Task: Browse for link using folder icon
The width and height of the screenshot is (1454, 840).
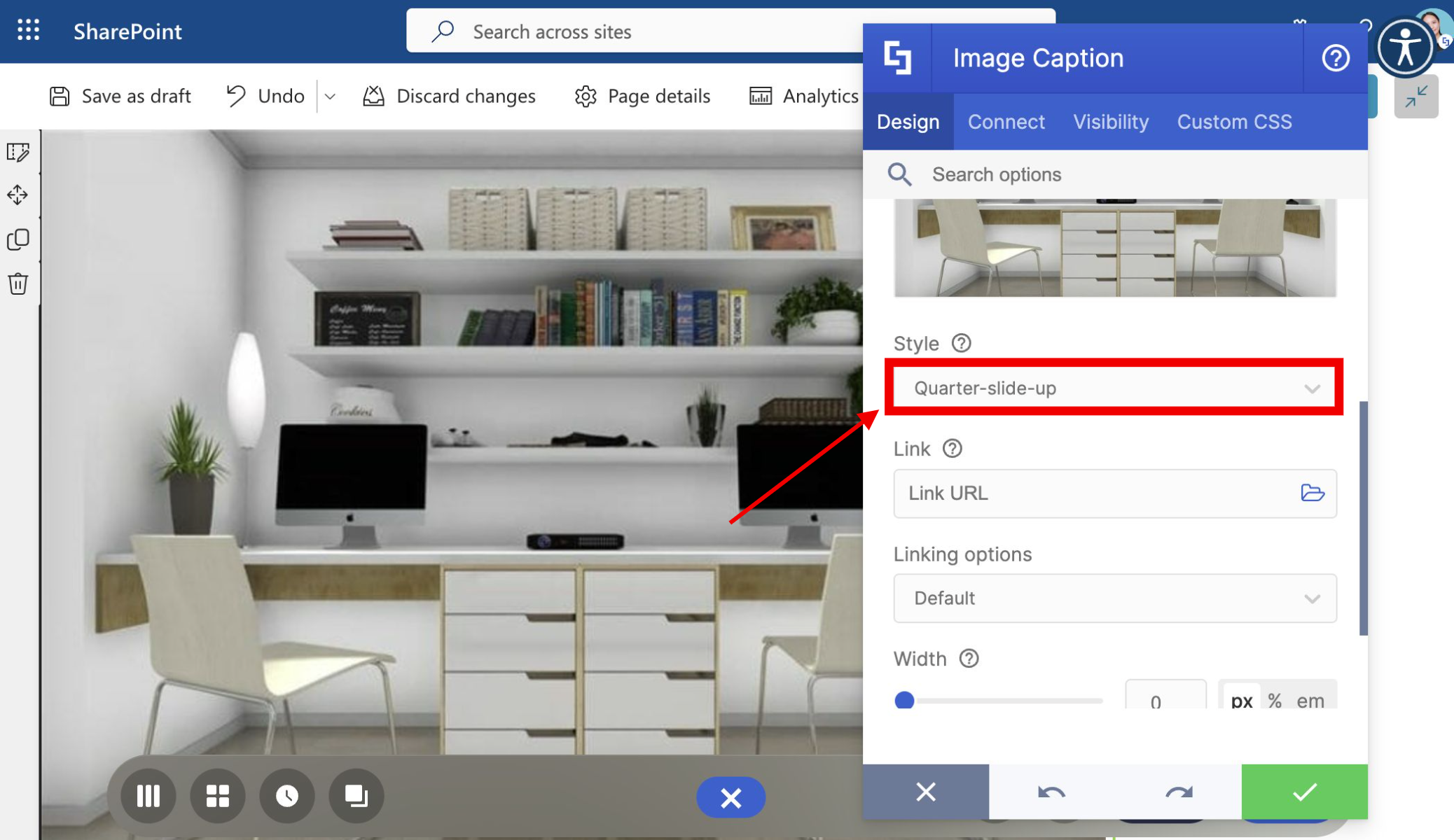Action: (1312, 493)
